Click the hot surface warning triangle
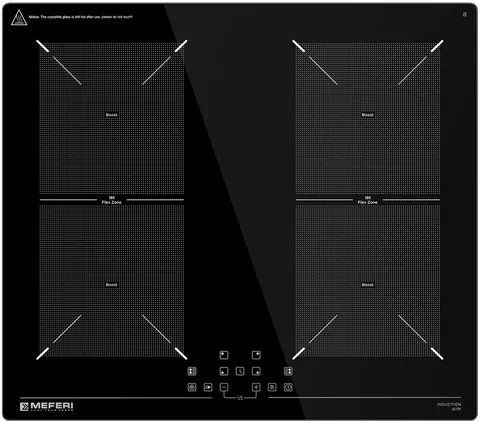Viewport: 480px width, 421px height. click(19, 17)
